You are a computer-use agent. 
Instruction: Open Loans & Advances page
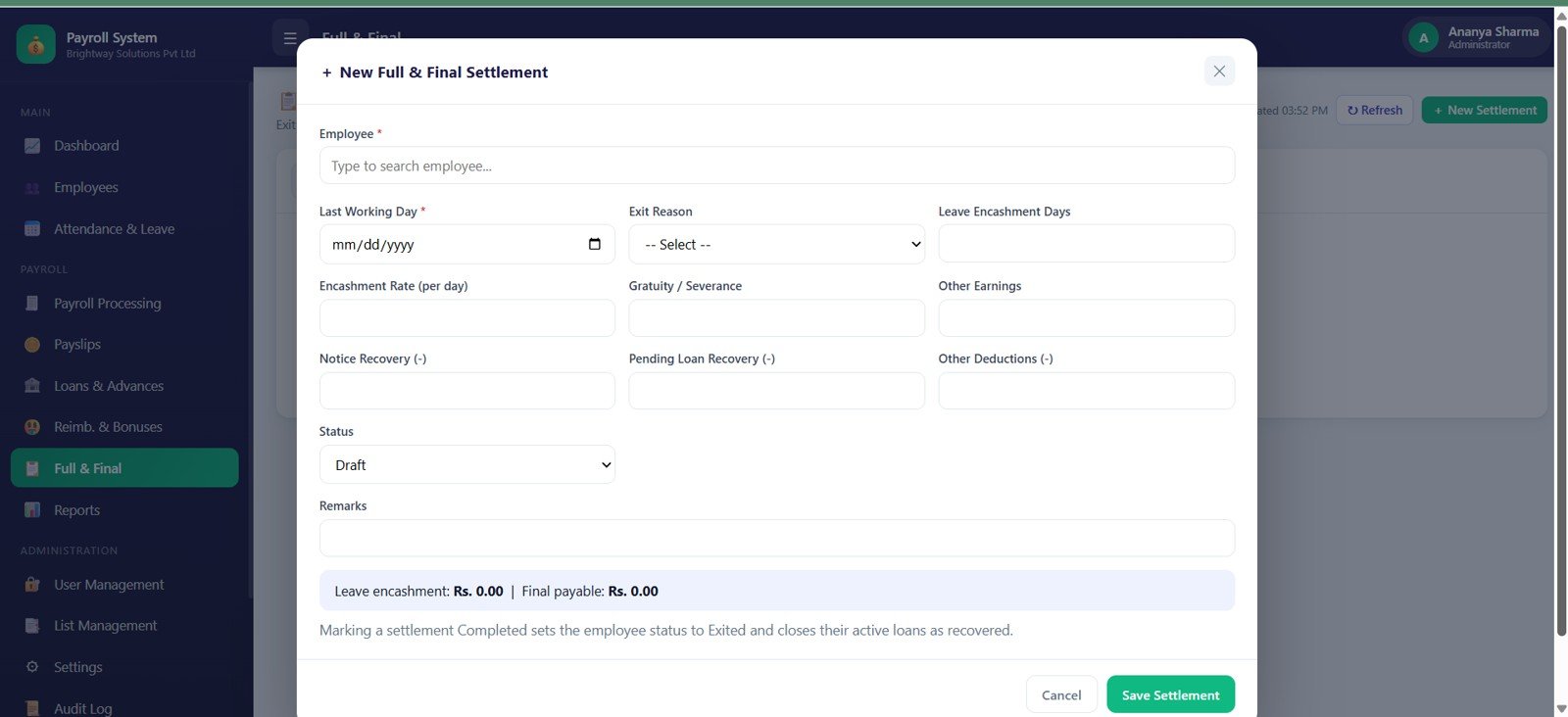pyautogui.click(x=124, y=386)
